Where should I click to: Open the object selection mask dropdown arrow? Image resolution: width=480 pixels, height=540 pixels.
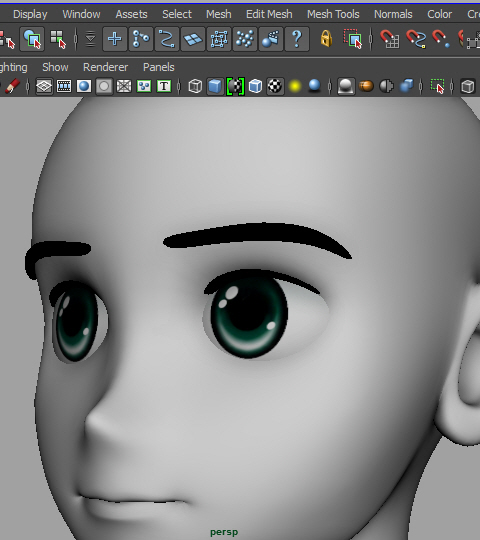pyautogui.click(x=90, y=39)
